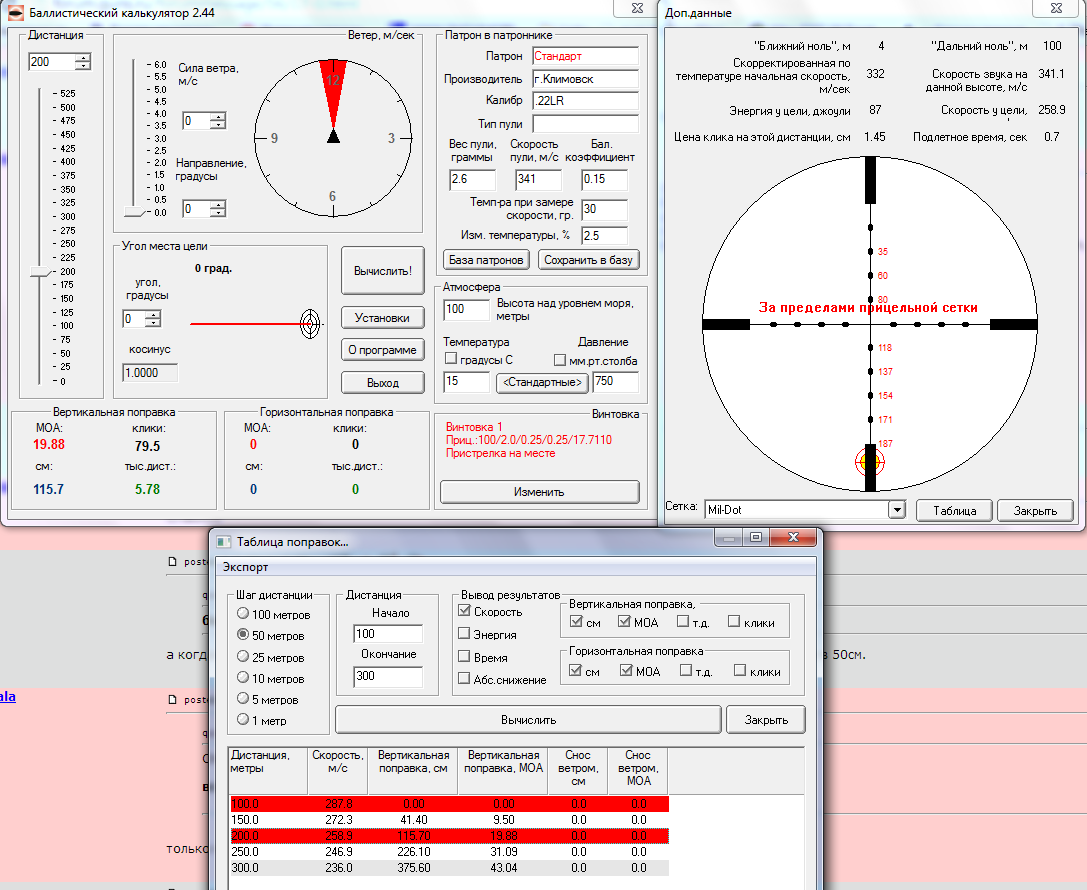Screen dimensions: 1087x890
Task: Click the red-yellow aim marker on the reticle
Action: (869, 461)
